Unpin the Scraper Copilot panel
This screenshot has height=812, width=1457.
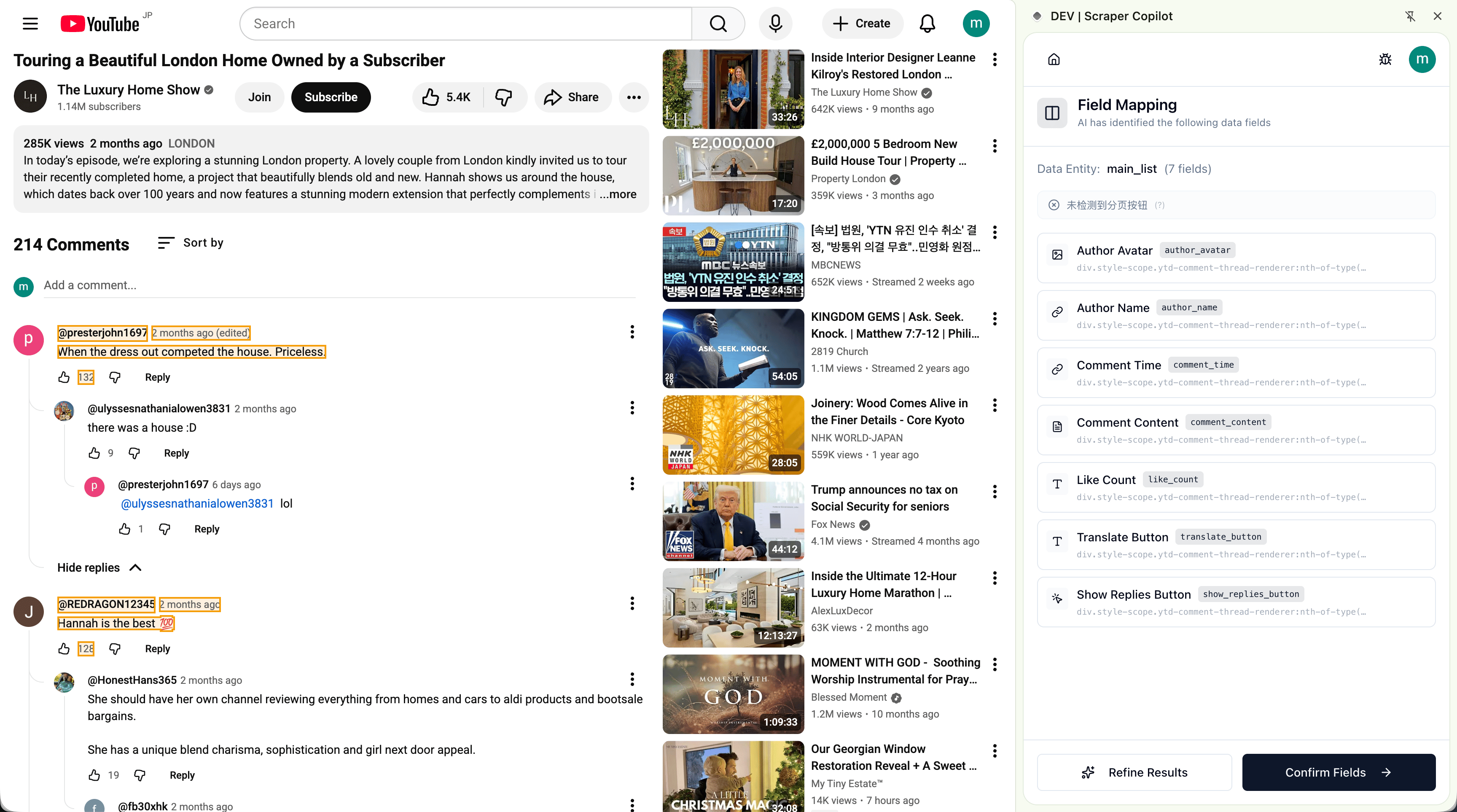coord(1410,16)
